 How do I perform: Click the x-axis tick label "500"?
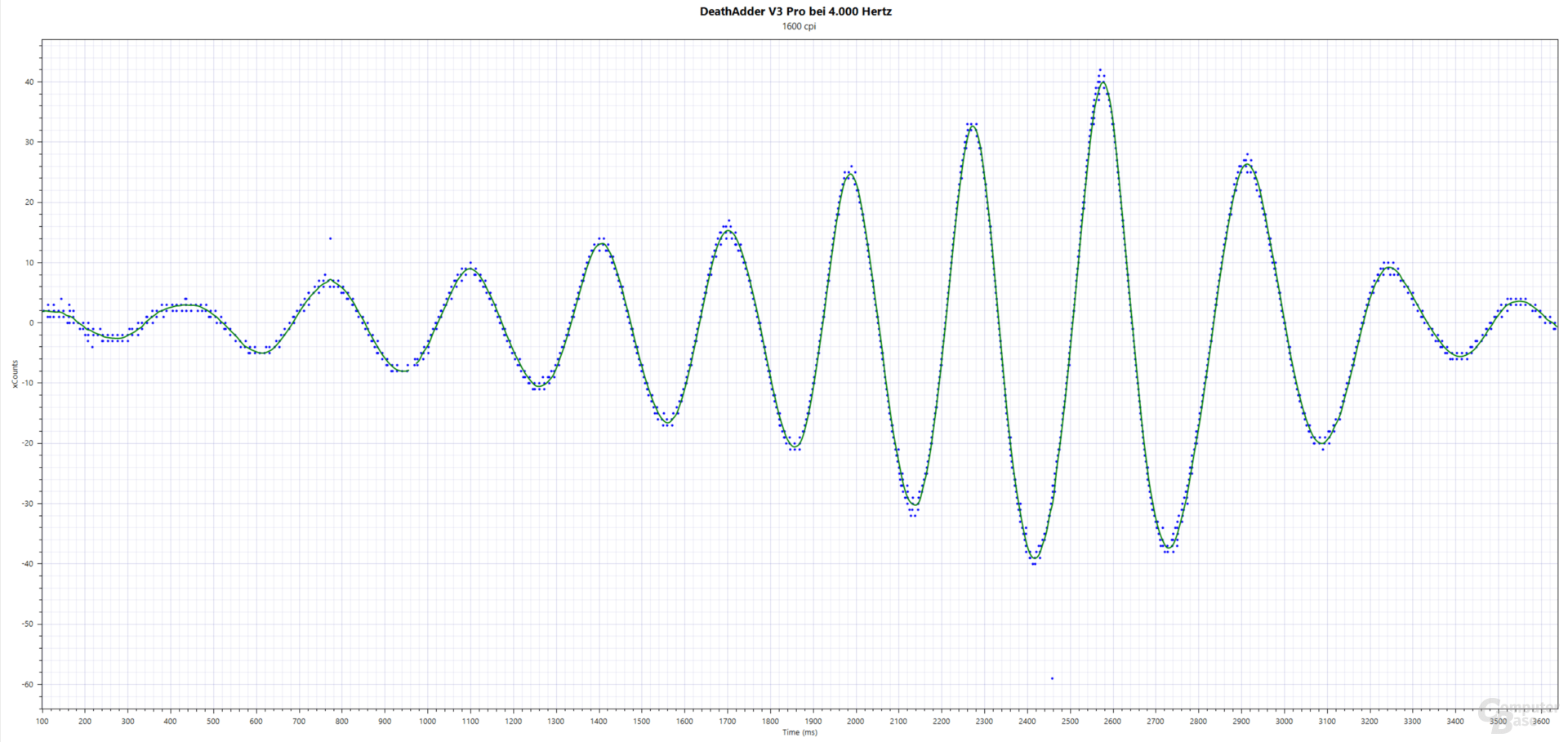[213, 722]
